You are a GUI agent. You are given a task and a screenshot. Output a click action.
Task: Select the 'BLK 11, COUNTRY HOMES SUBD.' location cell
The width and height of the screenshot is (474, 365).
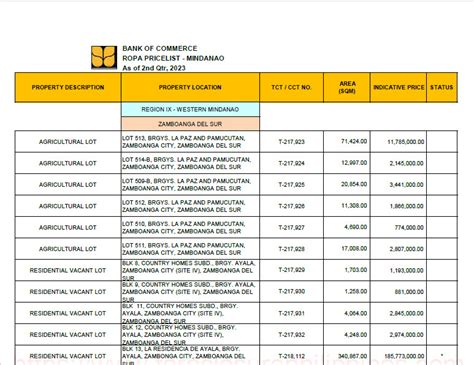point(190,313)
